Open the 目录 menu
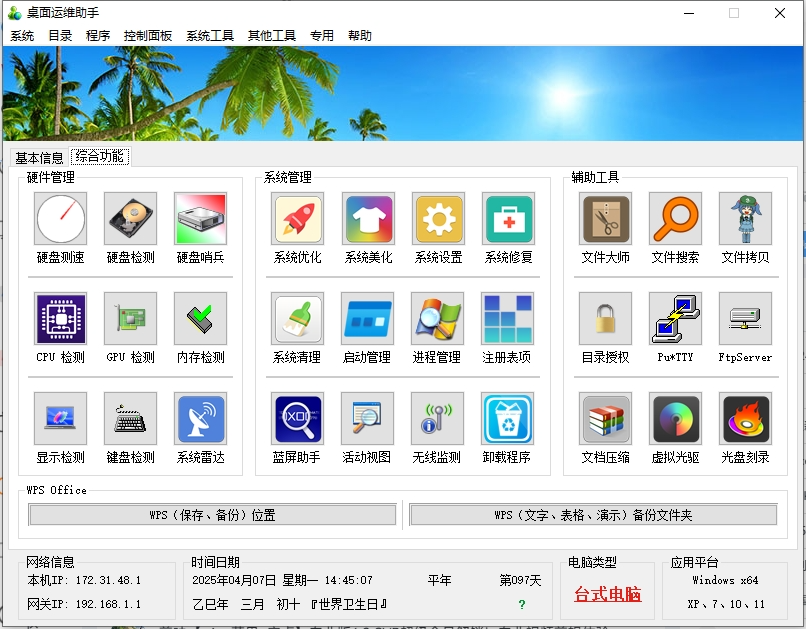The height and width of the screenshot is (629, 806). point(60,35)
